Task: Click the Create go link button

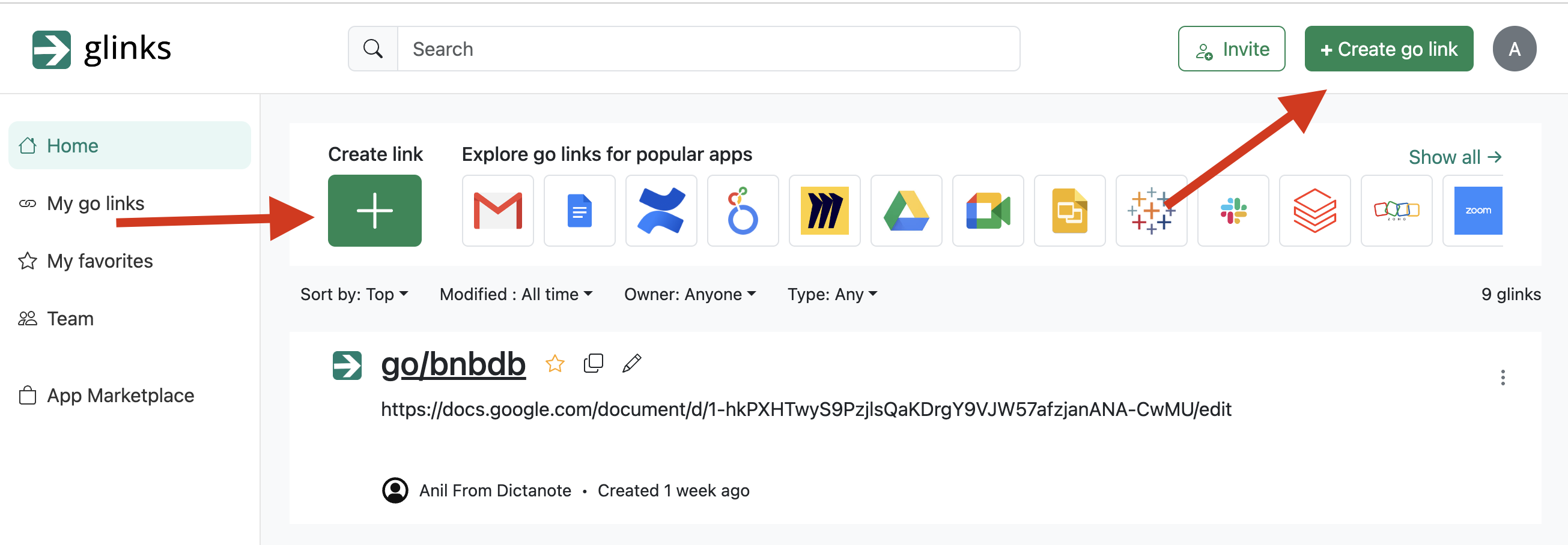Action: (x=1388, y=49)
